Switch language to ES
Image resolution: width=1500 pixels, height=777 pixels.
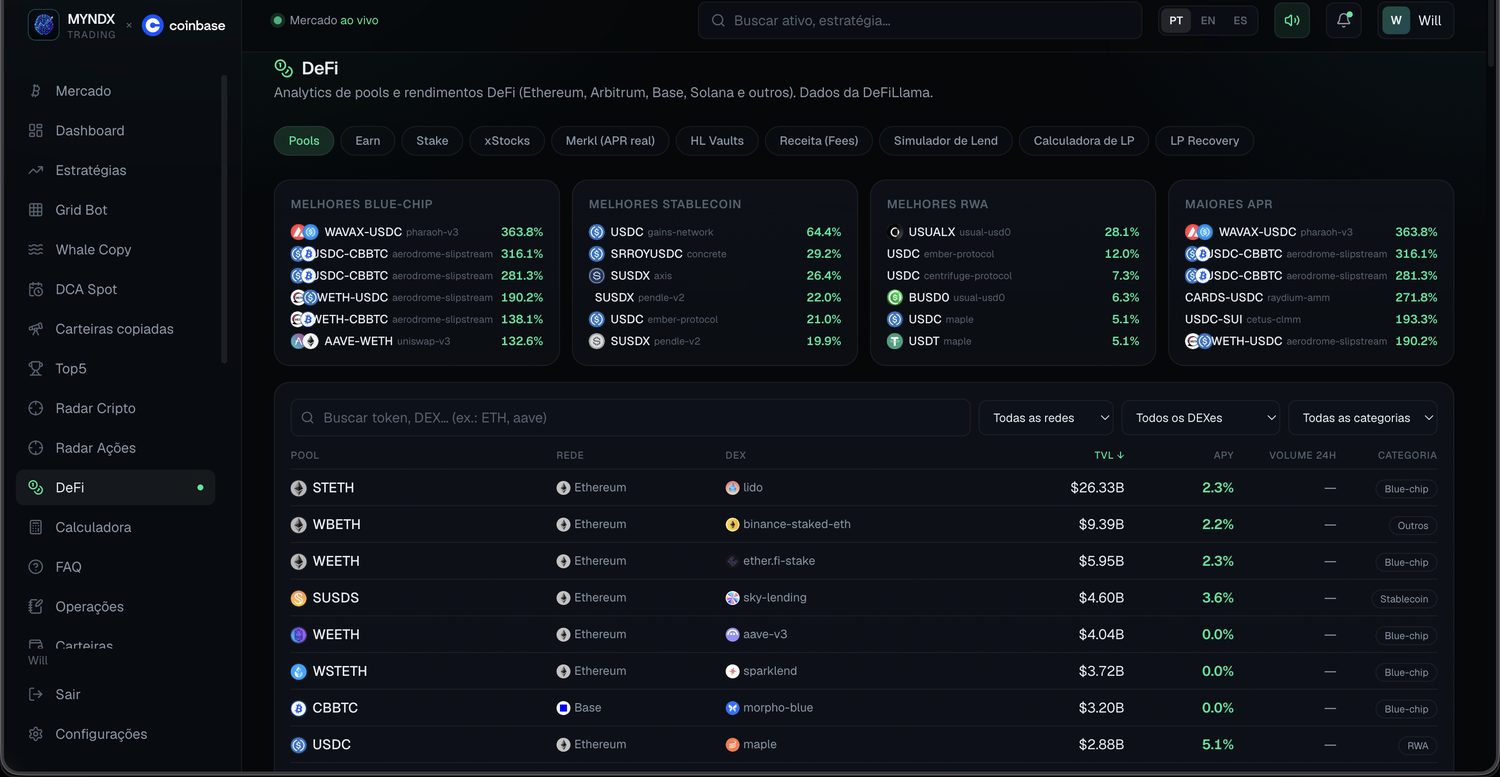(x=1240, y=20)
